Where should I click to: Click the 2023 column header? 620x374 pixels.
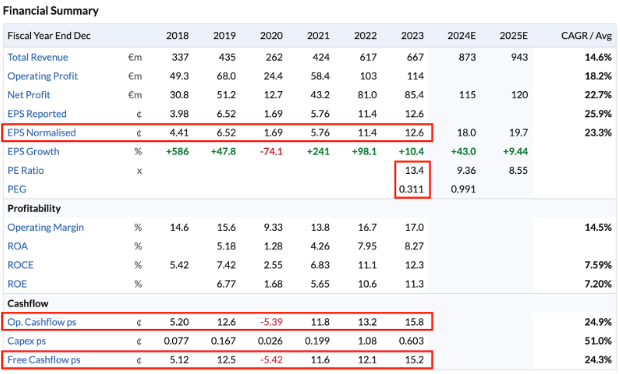click(412, 36)
